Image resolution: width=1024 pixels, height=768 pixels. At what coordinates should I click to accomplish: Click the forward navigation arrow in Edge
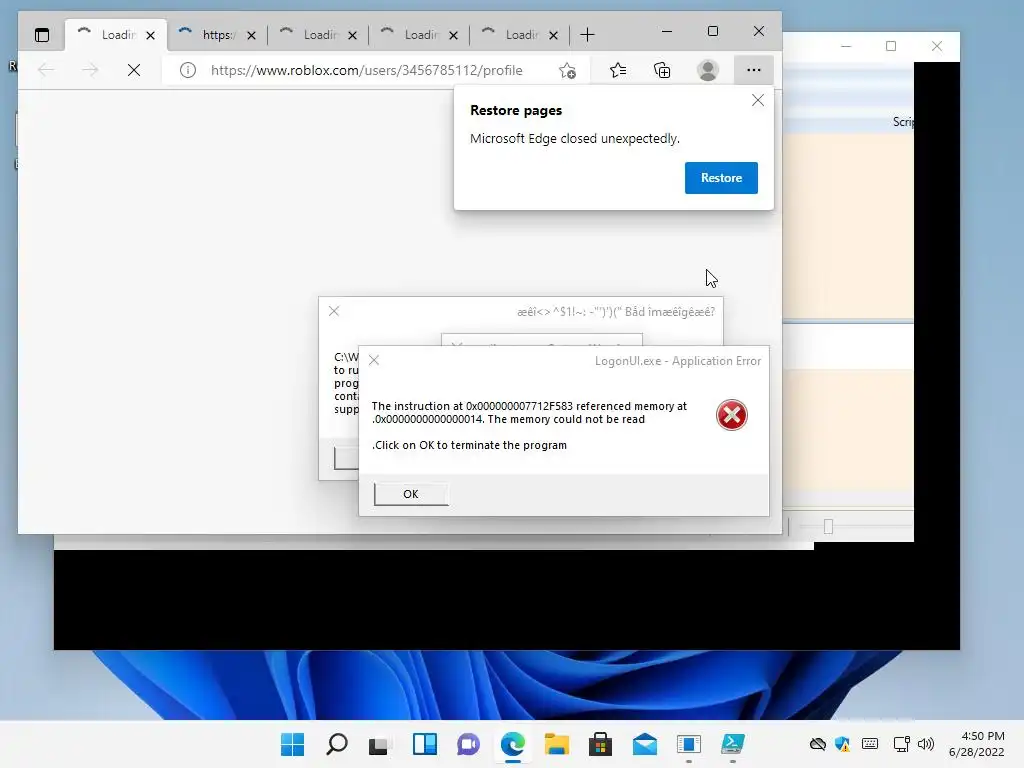click(x=90, y=70)
